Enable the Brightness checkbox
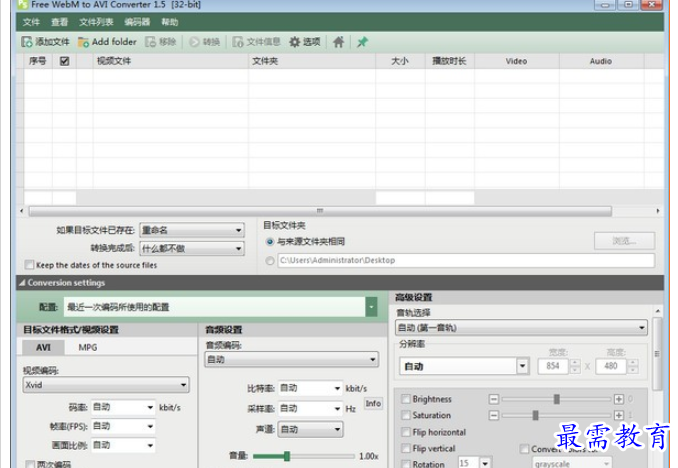This screenshot has width=678, height=468. click(x=406, y=399)
